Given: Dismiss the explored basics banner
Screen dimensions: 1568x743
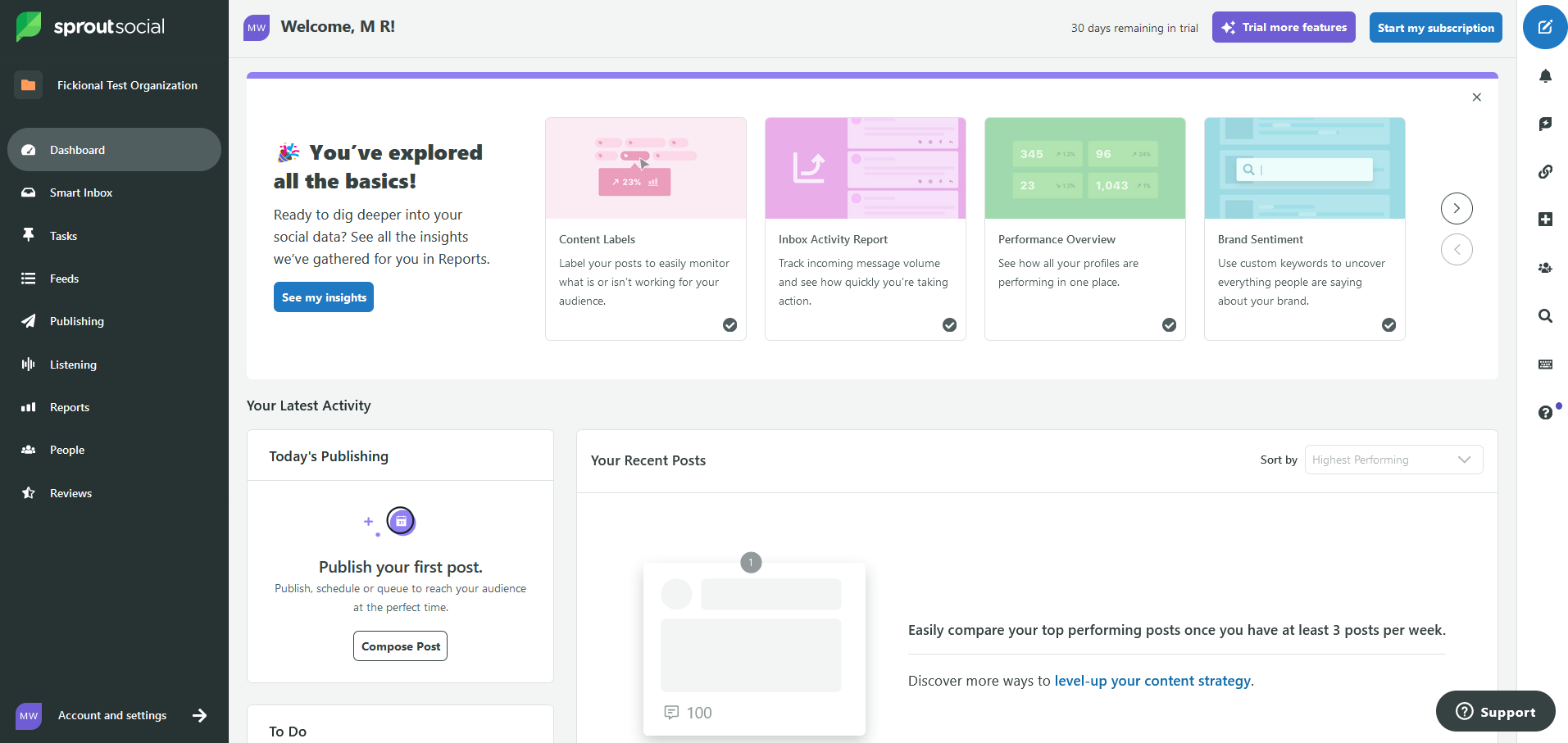Looking at the screenshot, I should point(1476,97).
